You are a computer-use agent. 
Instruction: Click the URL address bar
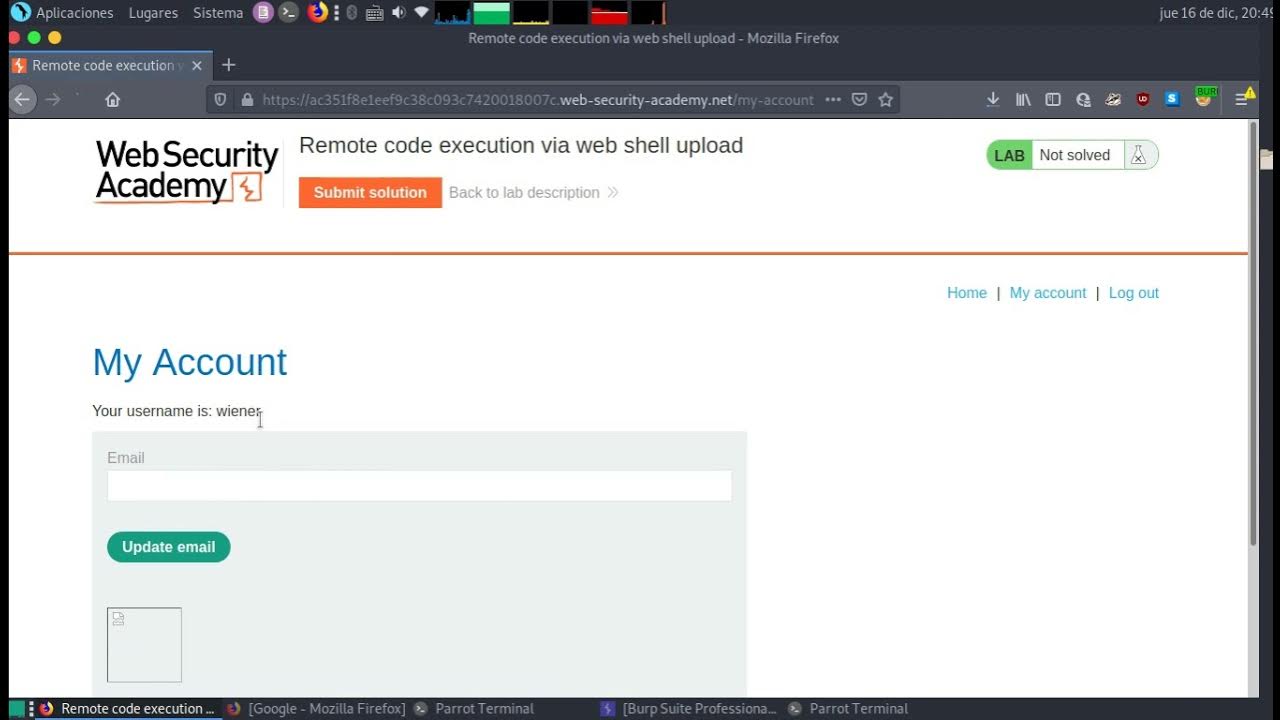click(537, 100)
